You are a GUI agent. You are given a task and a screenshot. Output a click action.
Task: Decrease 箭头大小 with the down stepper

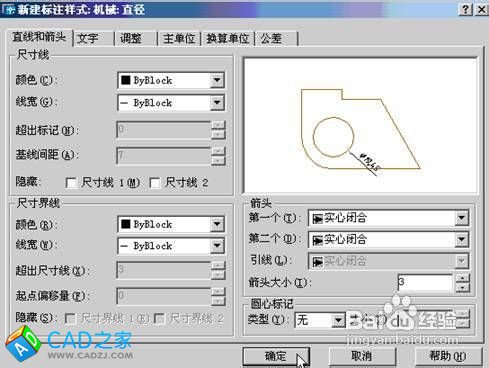463,287
